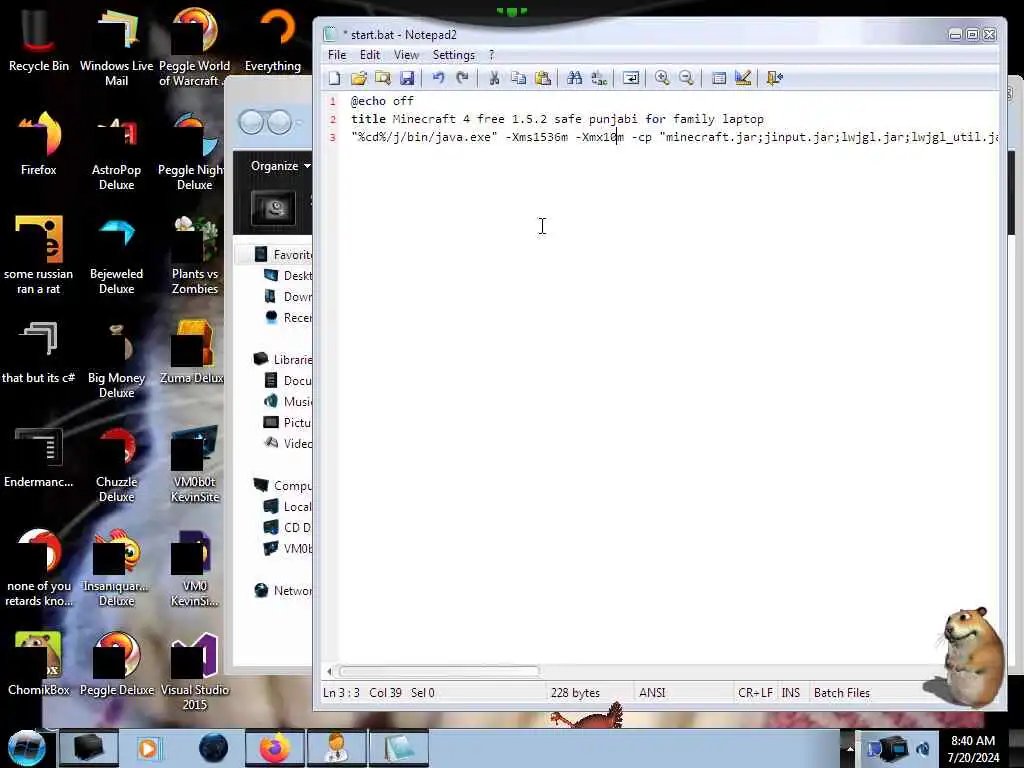
Task: Click the 228 bytes status entry
Action: coord(575,693)
